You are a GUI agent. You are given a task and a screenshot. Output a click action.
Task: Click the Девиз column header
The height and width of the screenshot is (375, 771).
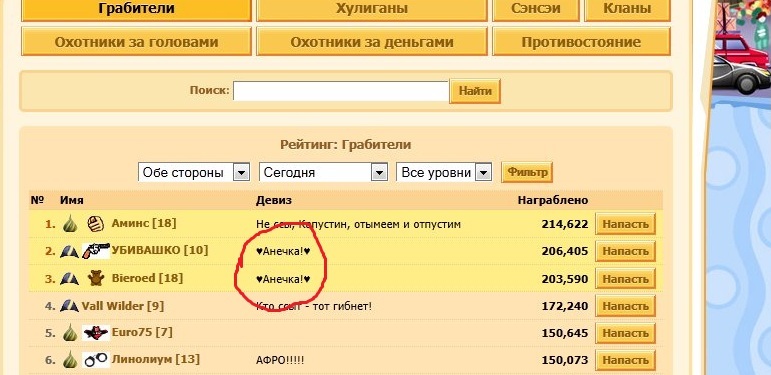[x=273, y=201]
